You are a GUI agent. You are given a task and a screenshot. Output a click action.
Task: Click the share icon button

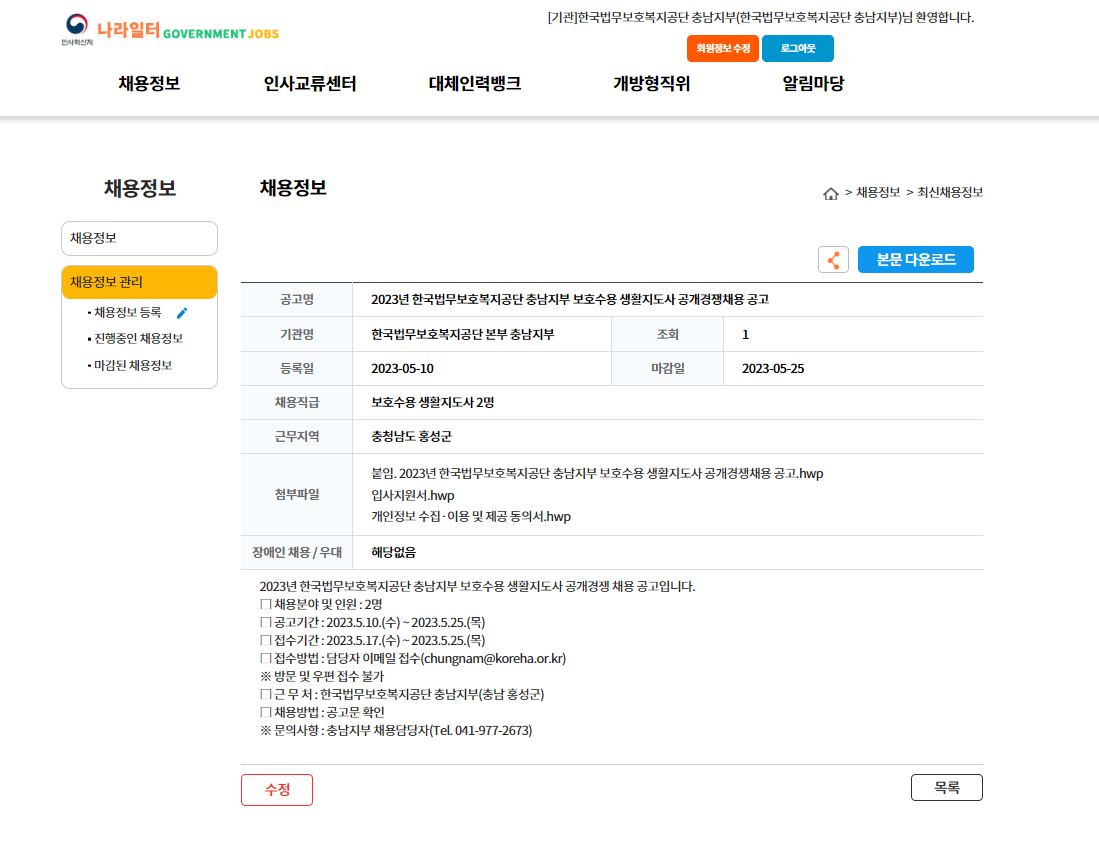click(833, 260)
